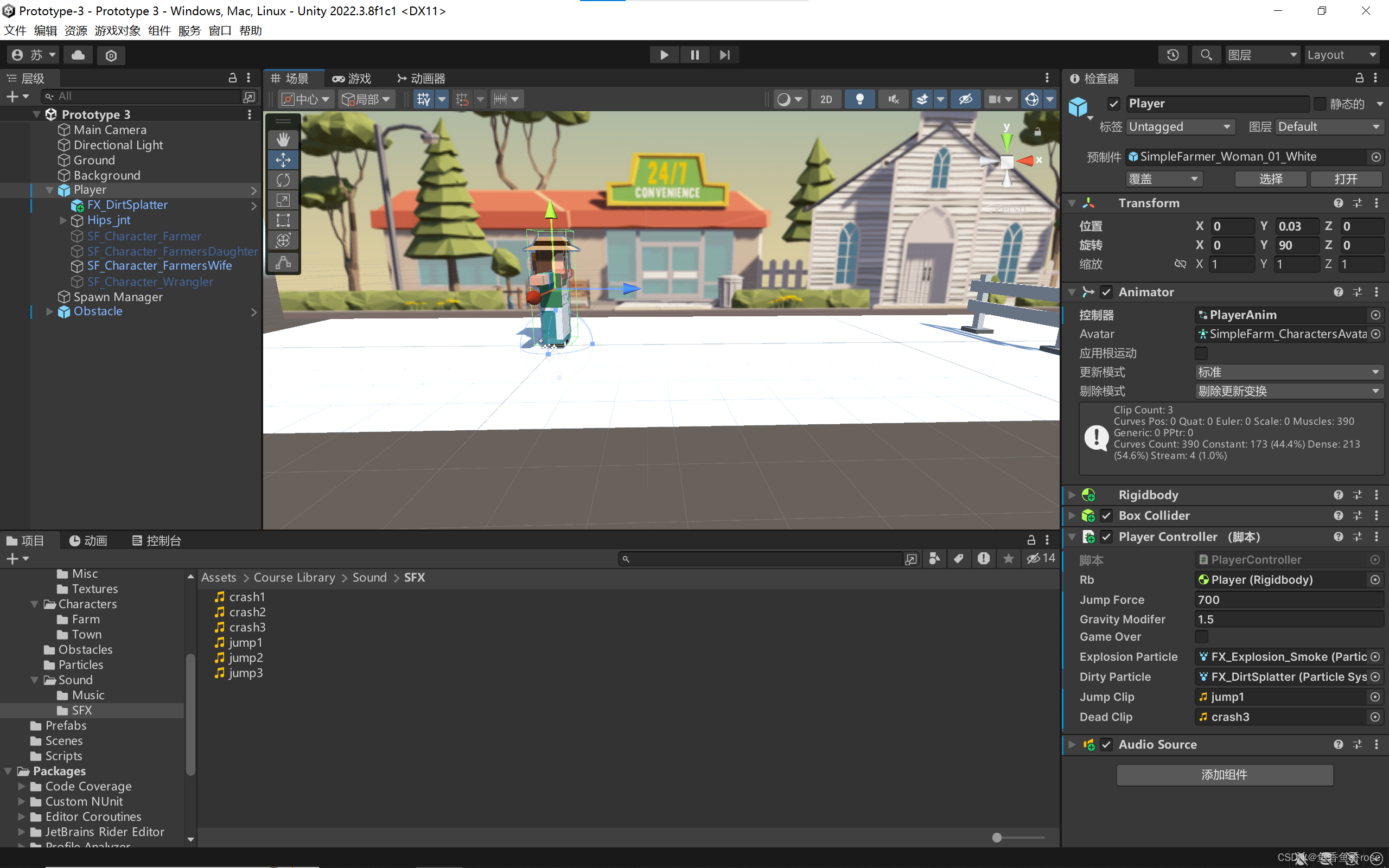1389x868 pixels.
Task: Toggle the Player active checkbox in inspector
Action: point(1113,104)
